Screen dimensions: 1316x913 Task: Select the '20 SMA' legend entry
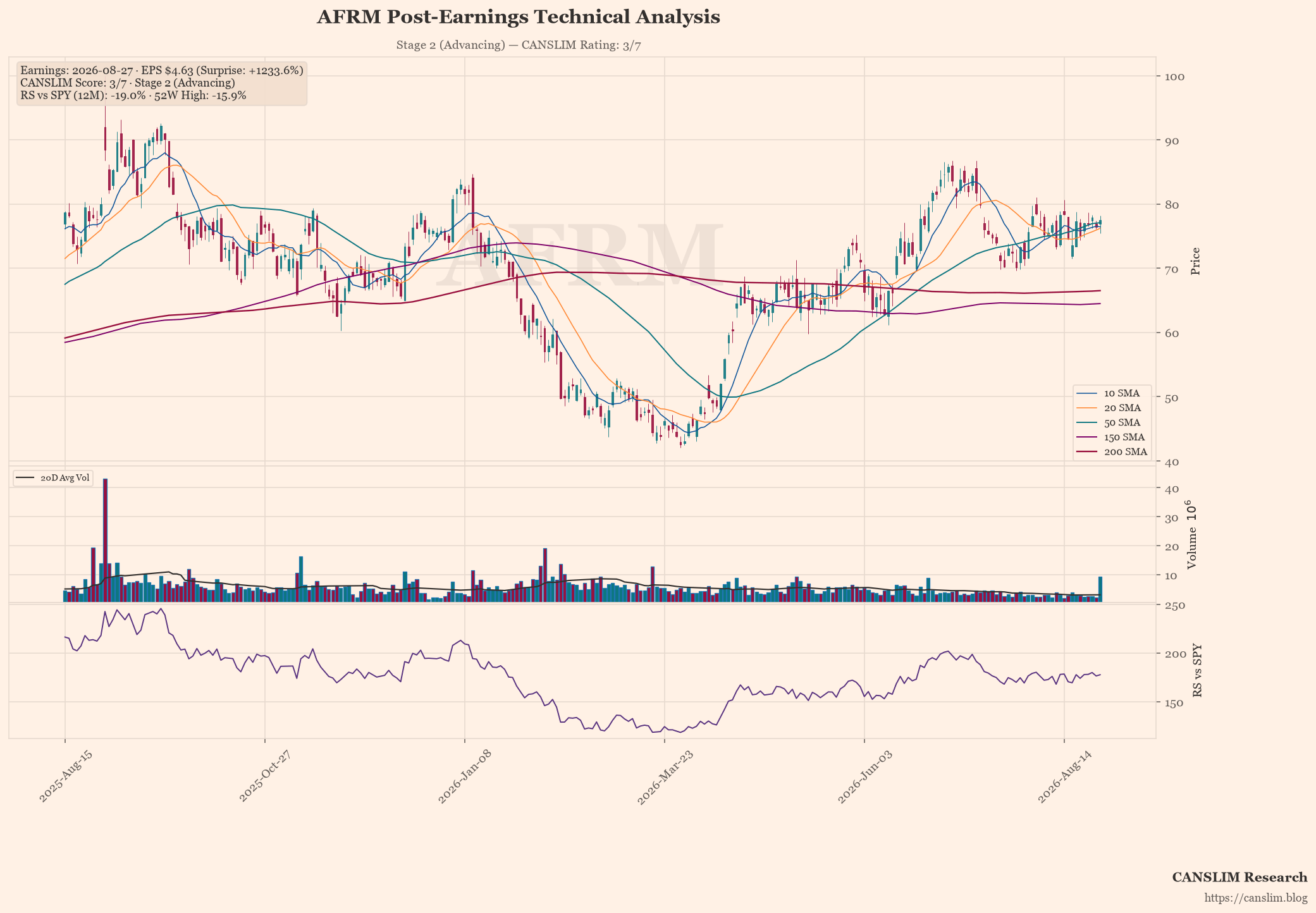(1112, 408)
